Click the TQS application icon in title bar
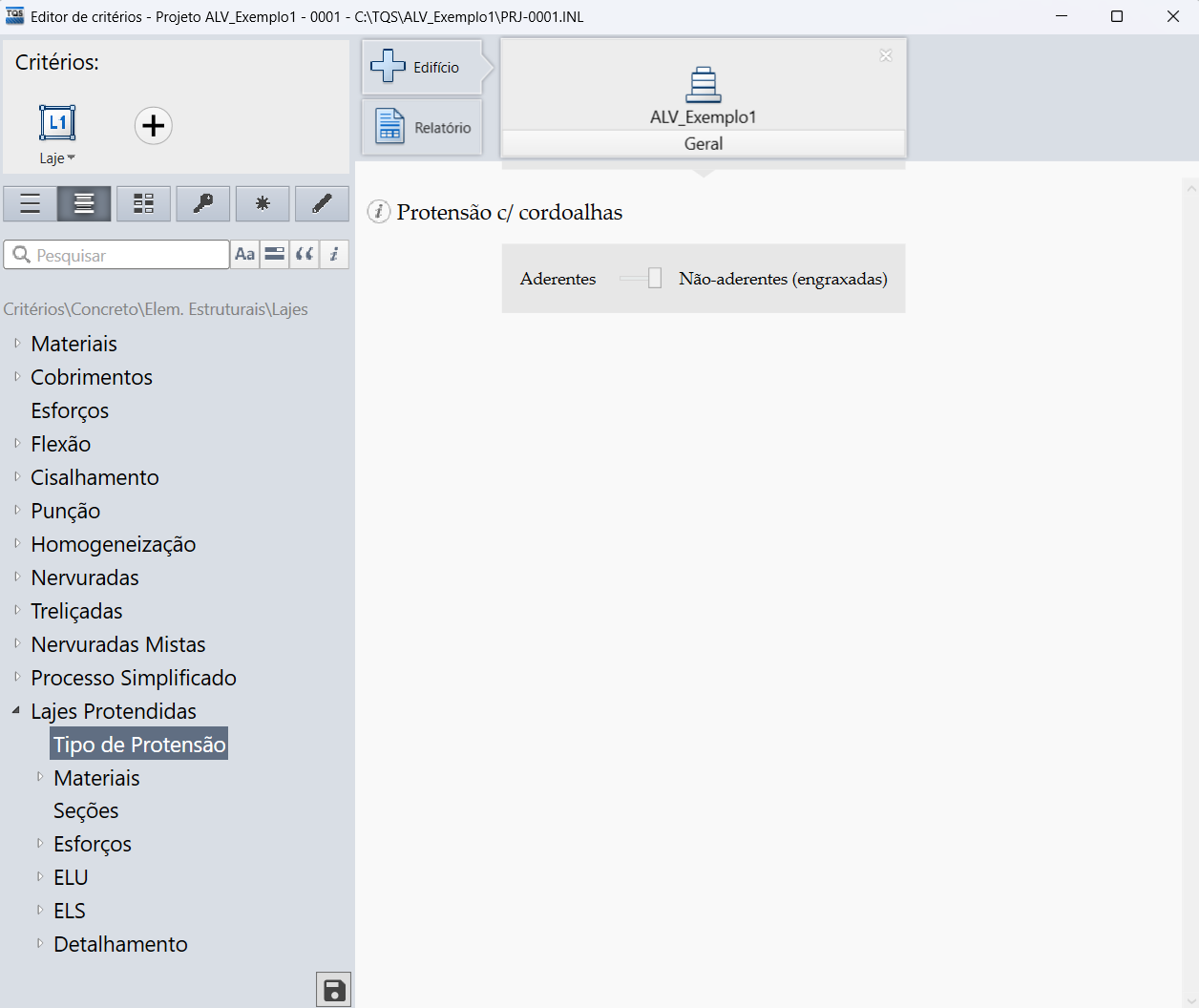Image resolution: width=1199 pixels, height=1008 pixels. 15,16
